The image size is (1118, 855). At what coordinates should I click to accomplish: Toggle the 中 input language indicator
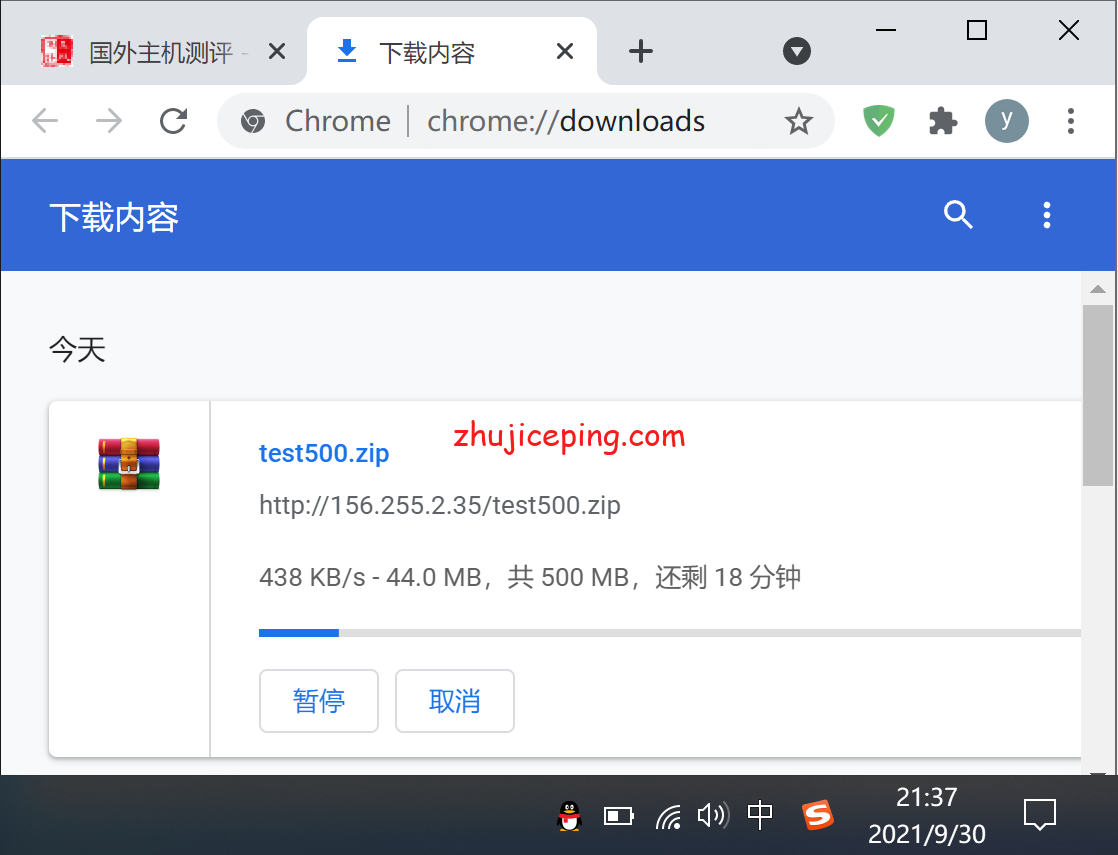click(760, 814)
